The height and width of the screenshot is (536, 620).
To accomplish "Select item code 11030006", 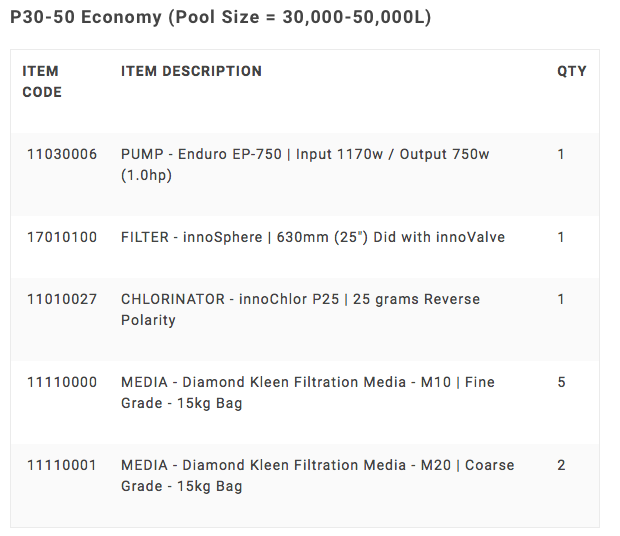I will [x=62, y=155].
